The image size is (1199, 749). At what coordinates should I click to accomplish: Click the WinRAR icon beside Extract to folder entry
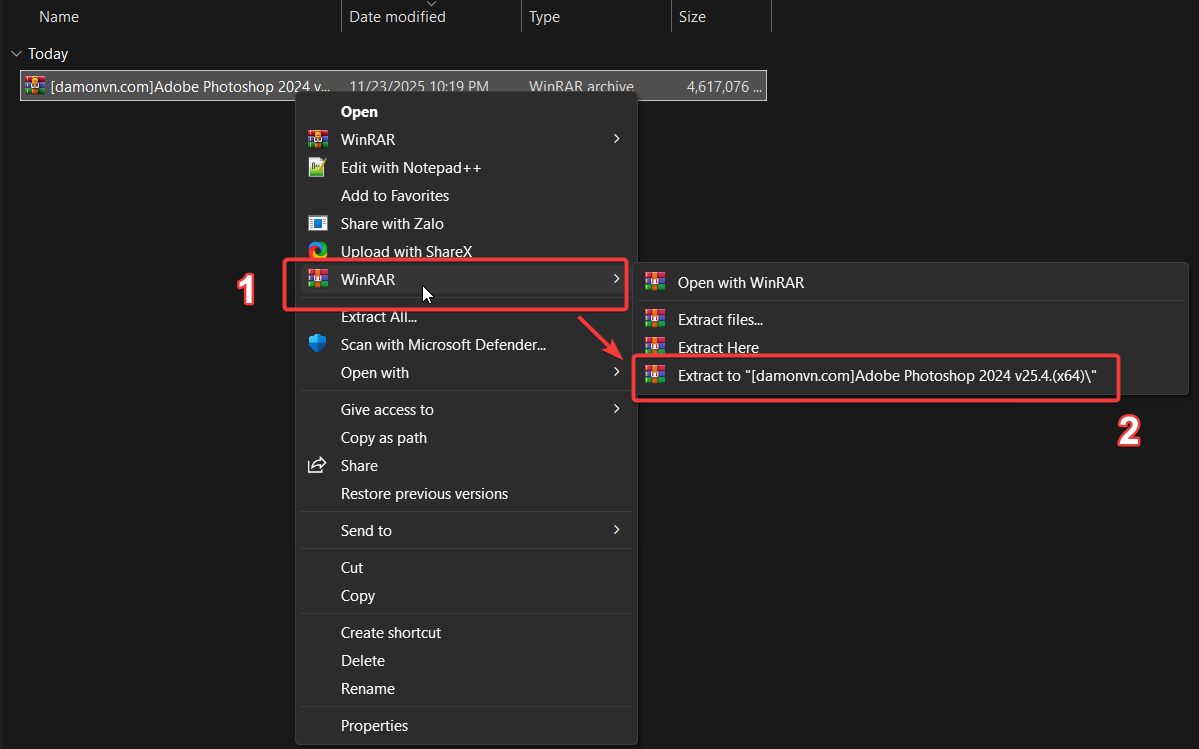click(655, 374)
